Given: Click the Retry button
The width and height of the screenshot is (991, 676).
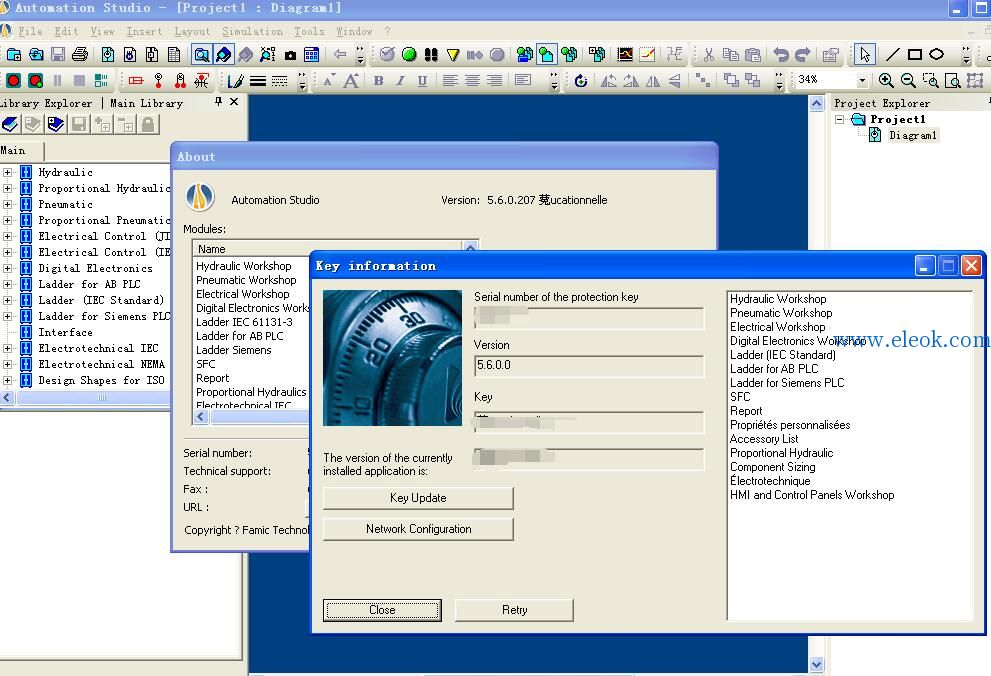Looking at the screenshot, I should click(x=514, y=610).
